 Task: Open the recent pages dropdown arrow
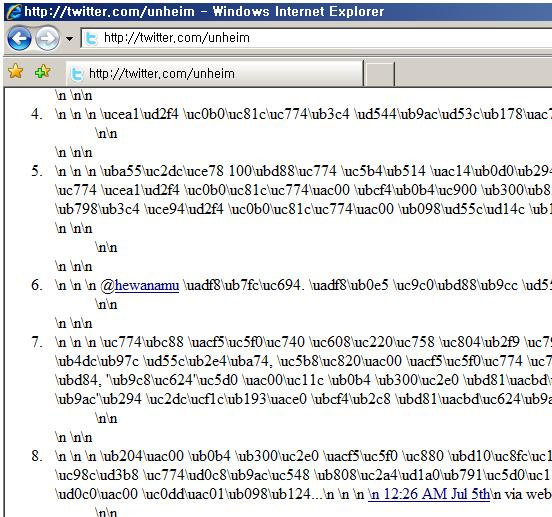pos(69,38)
